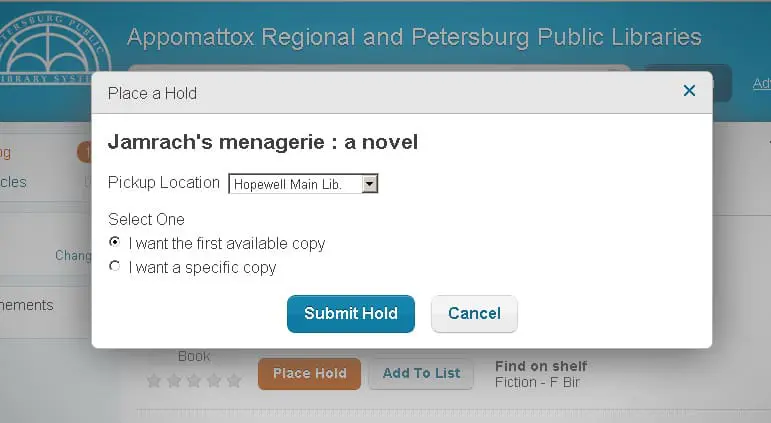Rate the book two stars
Viewport: 771px width, 423px height.
(x=174, y=380)
